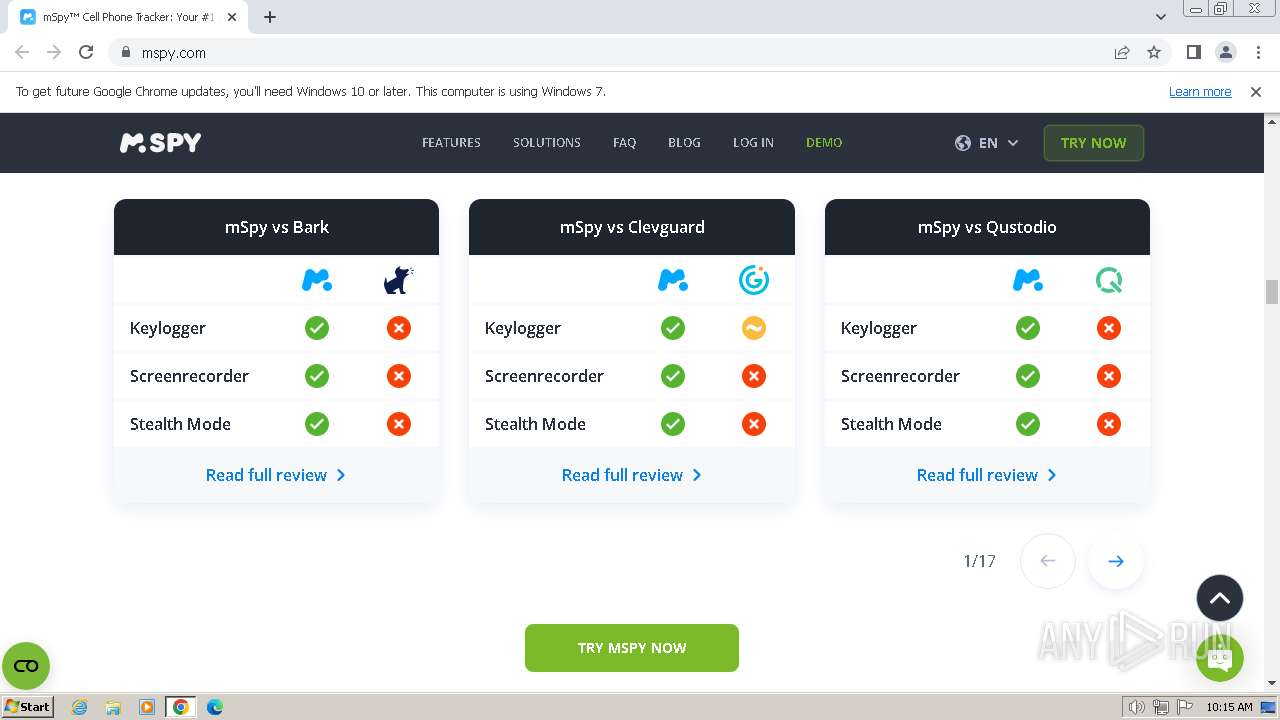Open FAQ page from nav
The image size is (1280, 720).
pos(624,143)
